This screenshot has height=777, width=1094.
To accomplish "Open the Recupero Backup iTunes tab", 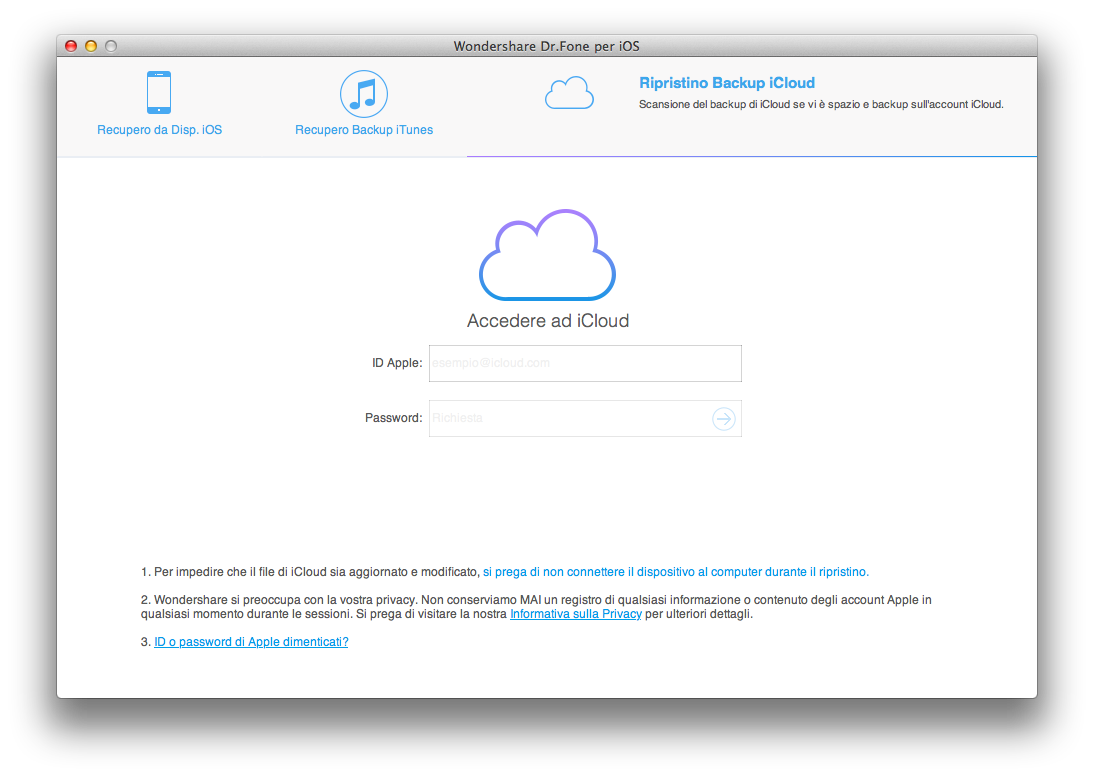I will click(364, 130).
